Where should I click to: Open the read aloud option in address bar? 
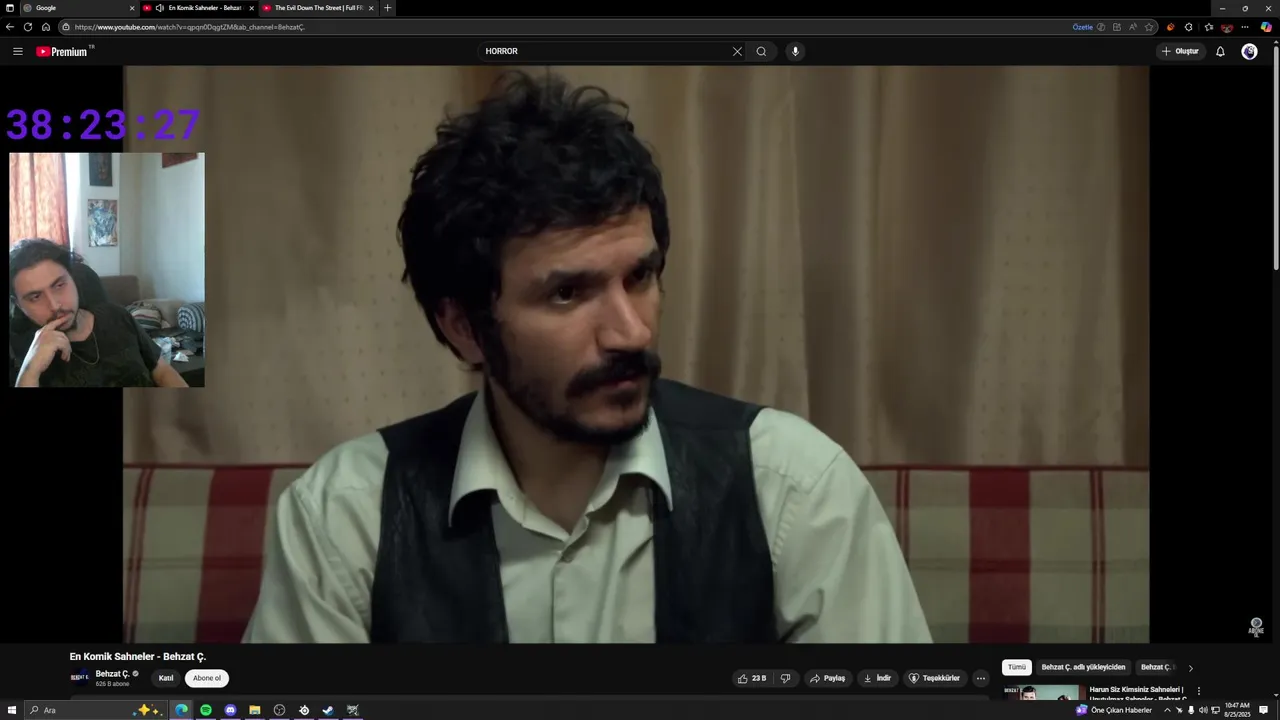(x=1133, y=27)
